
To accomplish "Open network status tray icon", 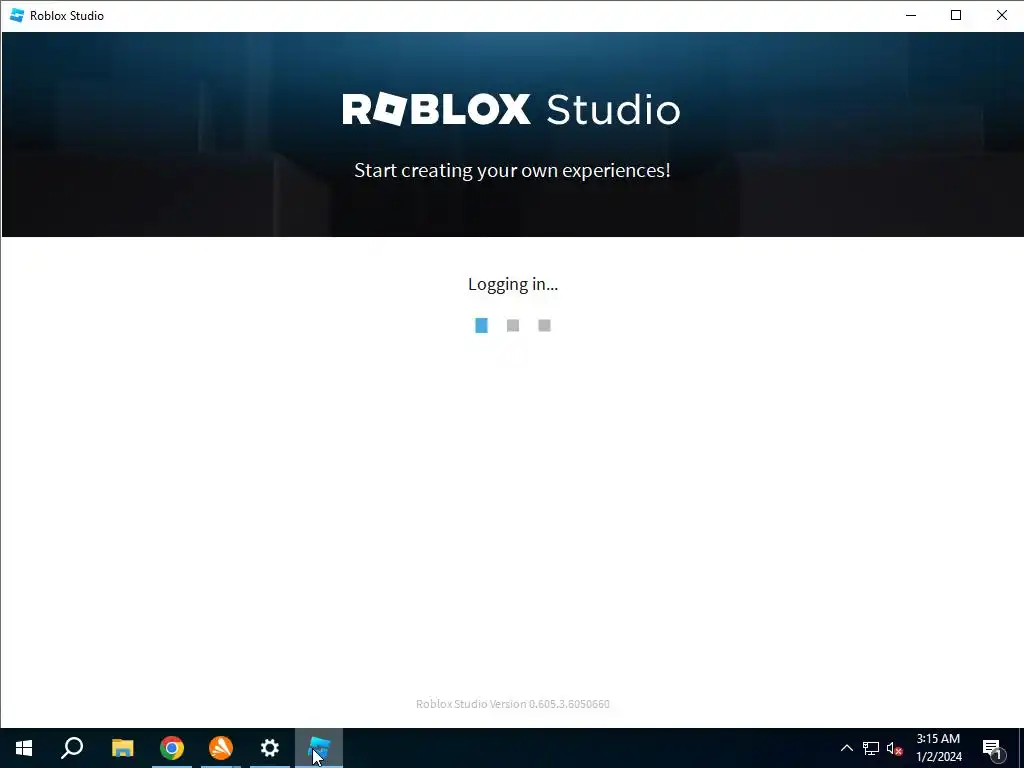I will 871,748.
